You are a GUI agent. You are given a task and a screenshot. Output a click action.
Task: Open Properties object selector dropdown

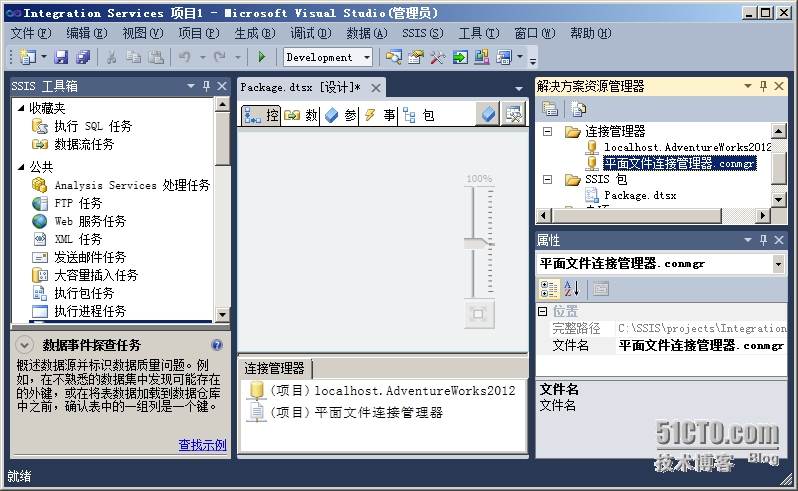pyautogui.click(x=778, y=264)
